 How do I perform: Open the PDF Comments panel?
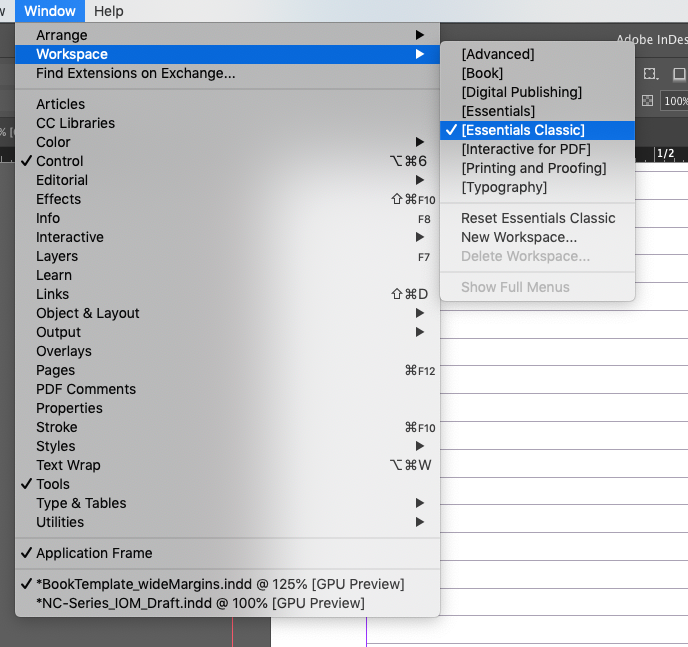click(x=227, y=389)
